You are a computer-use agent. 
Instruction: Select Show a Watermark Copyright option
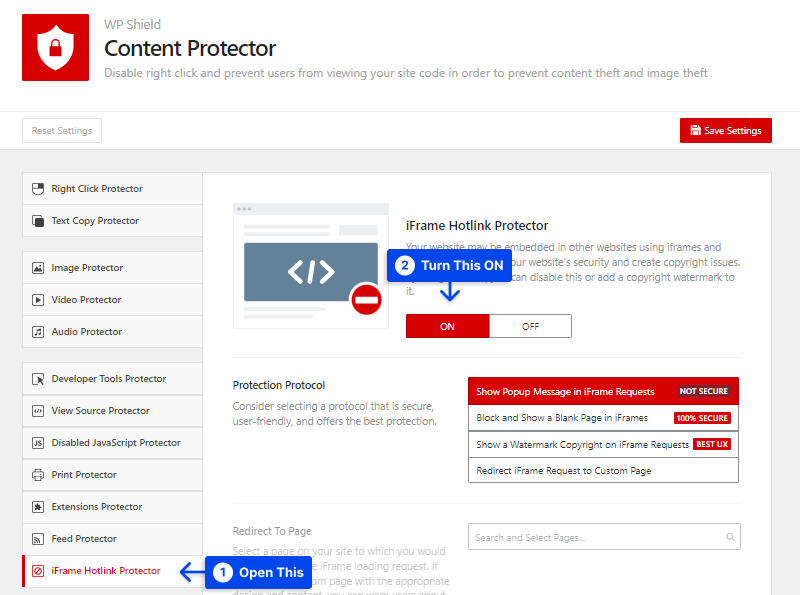pos(603,444)
